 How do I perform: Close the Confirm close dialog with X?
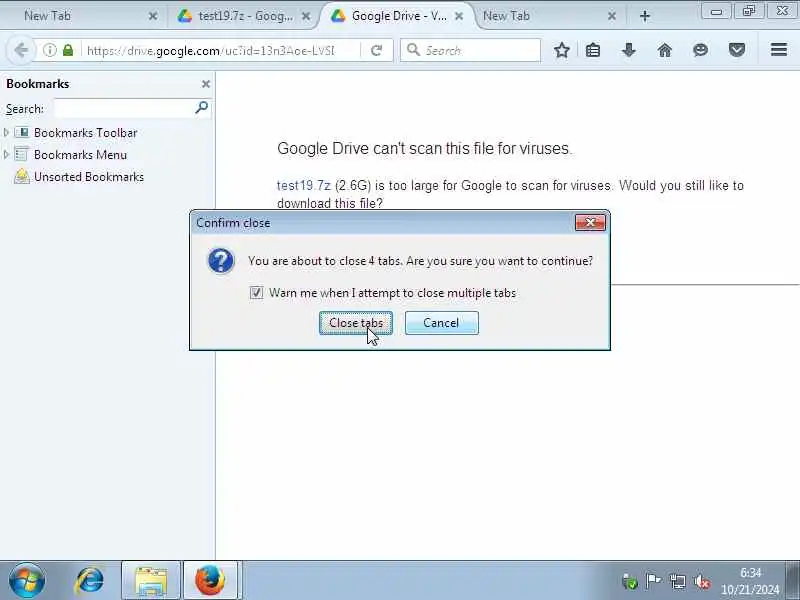click(x=590, y=222)
